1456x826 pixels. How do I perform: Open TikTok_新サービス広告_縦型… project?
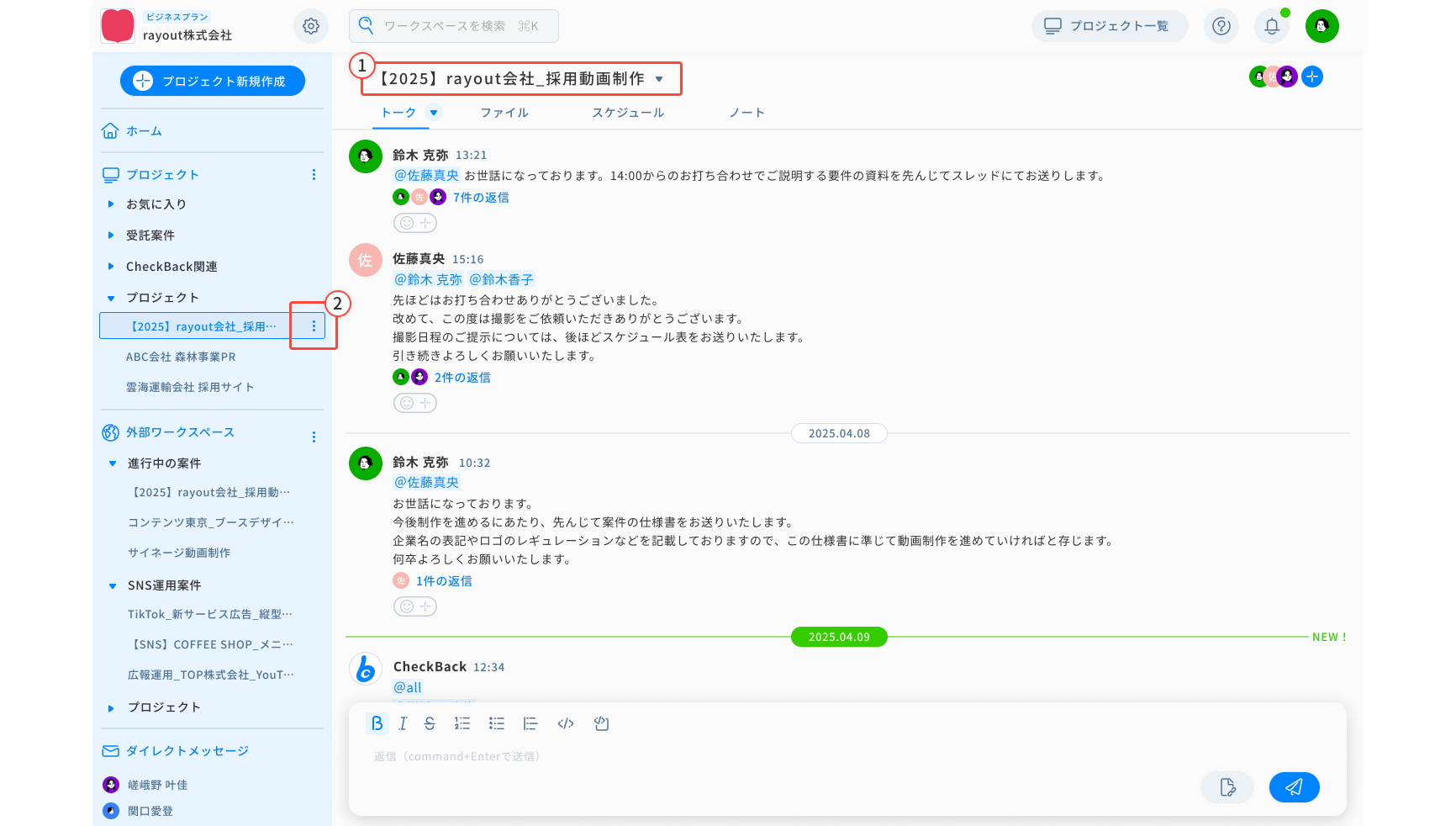click(x=210, y=614)
